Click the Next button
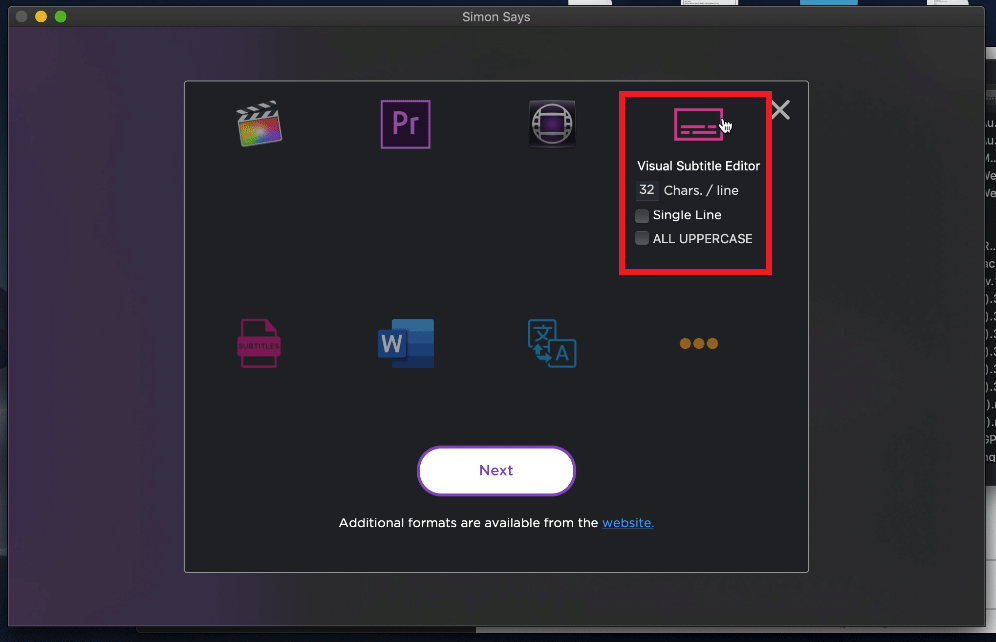This screenshot has height=642, width=996. point(496,471)
